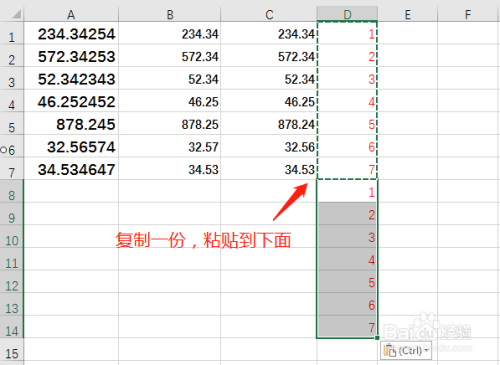Click cell showing 878.25
Viewport: 500px width, 365px height.
tap(170, 124)
